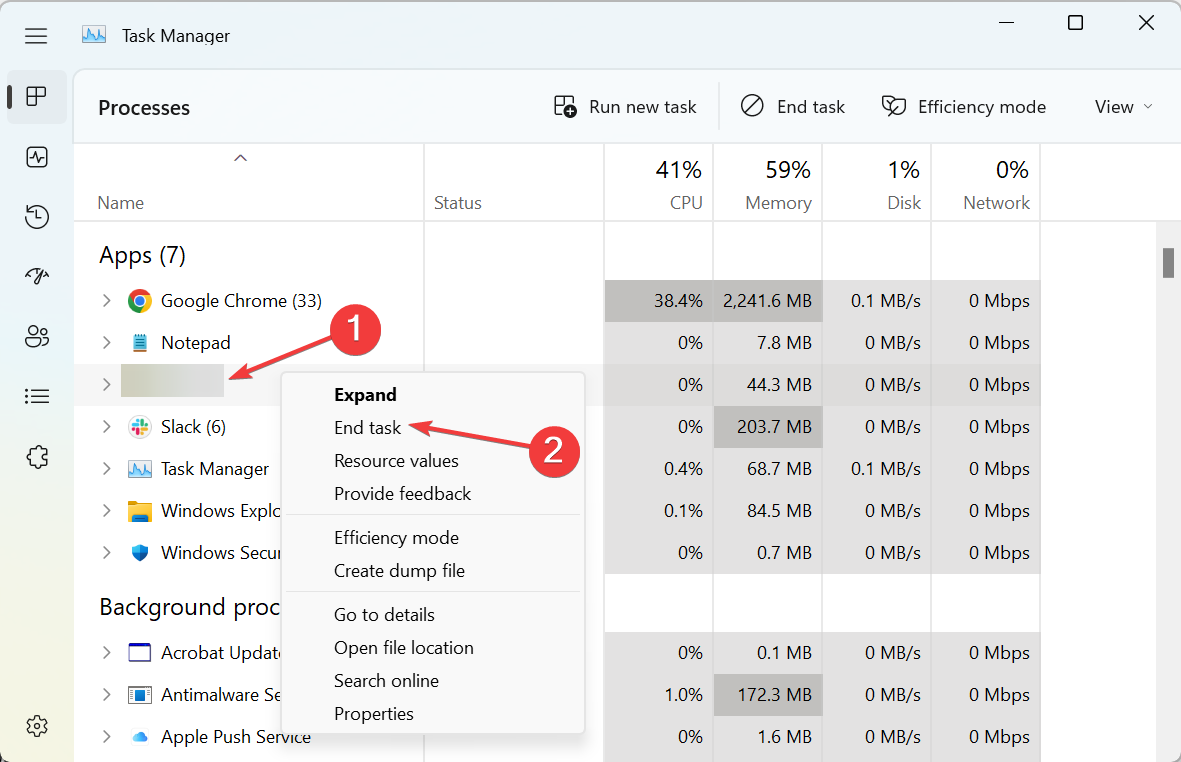1181x762 pixels.
Task: Click the Google Chrome app icon
Action: coord(139,301)
